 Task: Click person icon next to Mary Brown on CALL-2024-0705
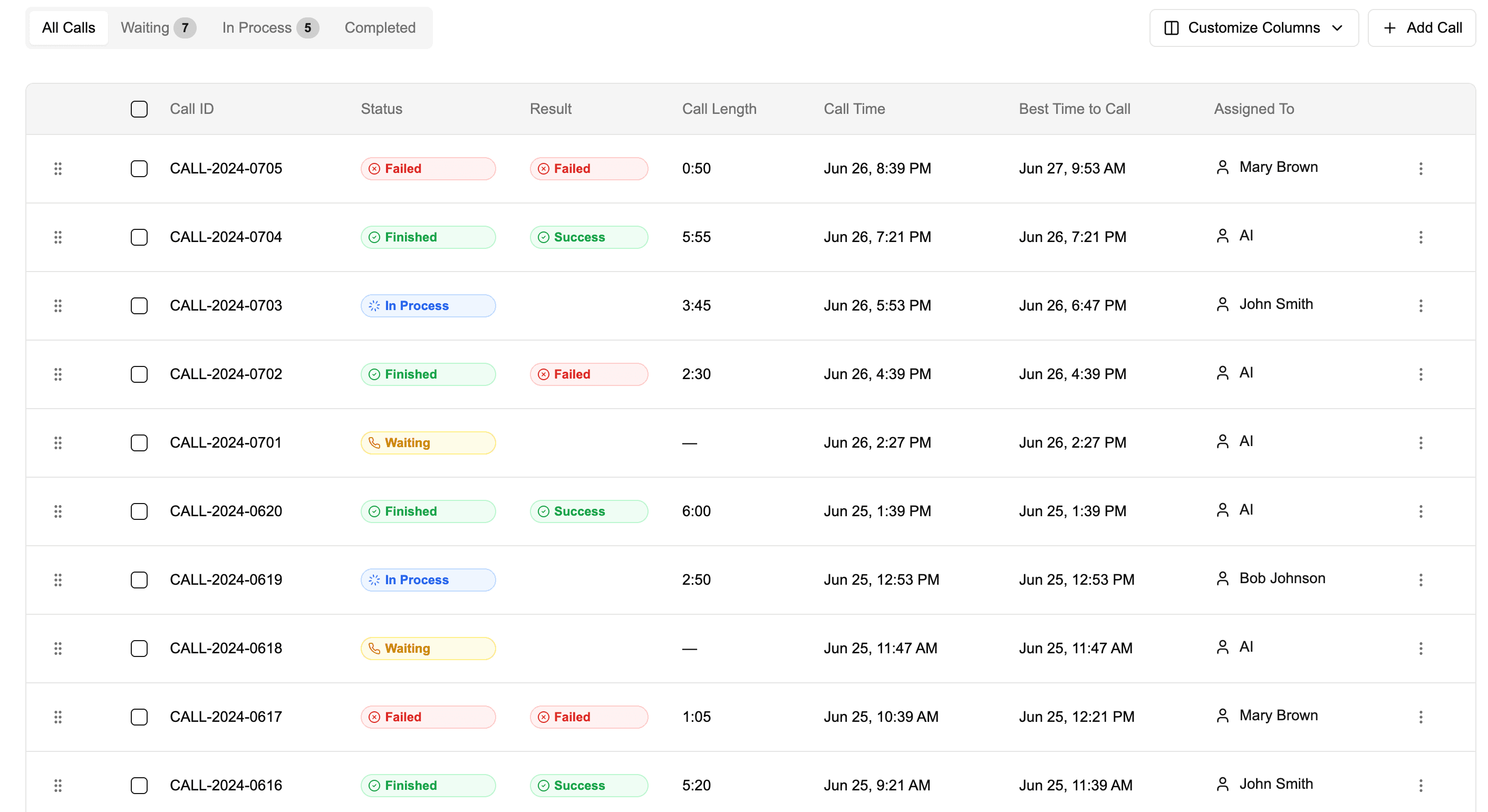coord(1222,168)
